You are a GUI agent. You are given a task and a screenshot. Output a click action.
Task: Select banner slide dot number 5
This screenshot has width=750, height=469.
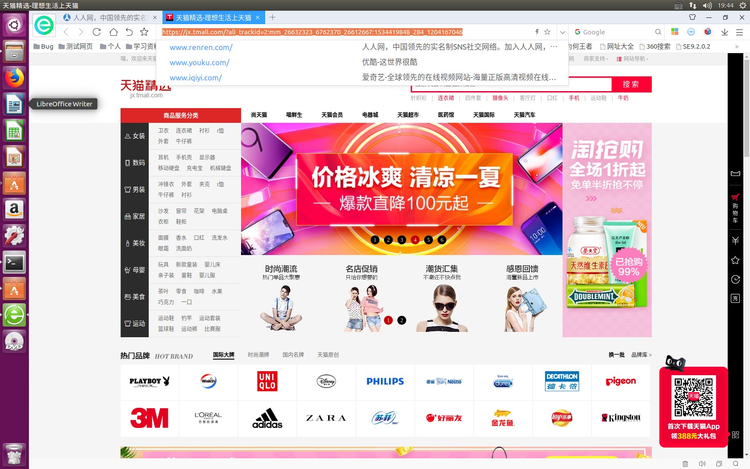point(429,240)
